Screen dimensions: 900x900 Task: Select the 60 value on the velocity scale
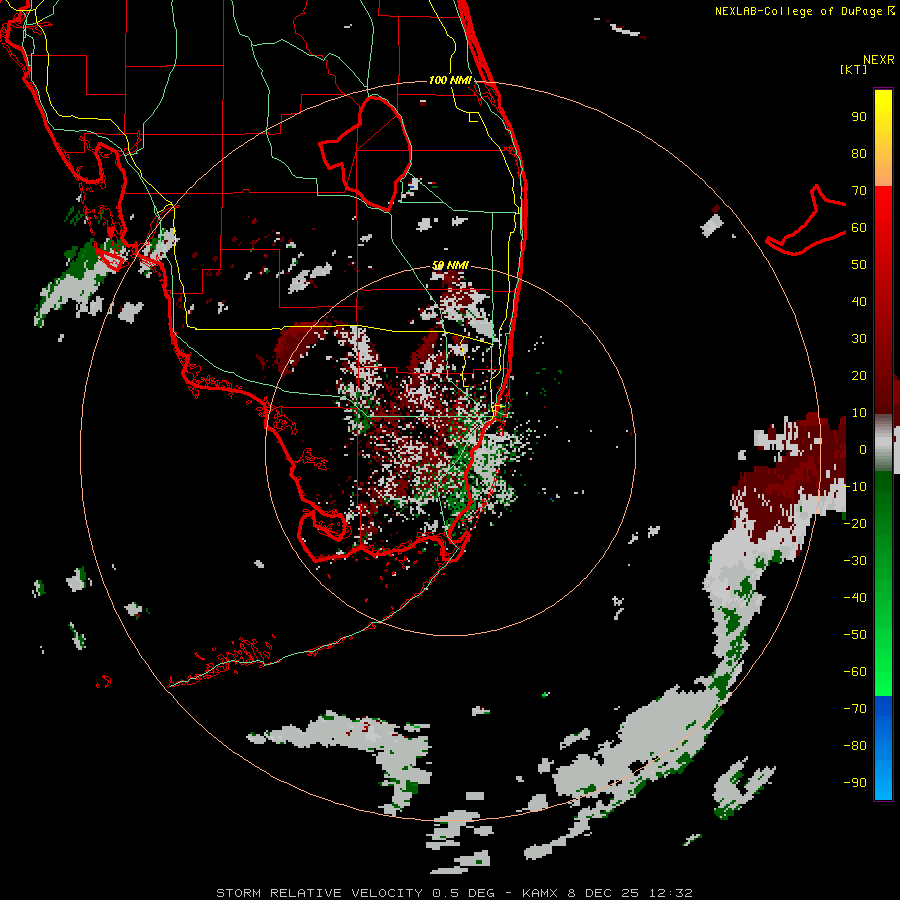[859, 227]
